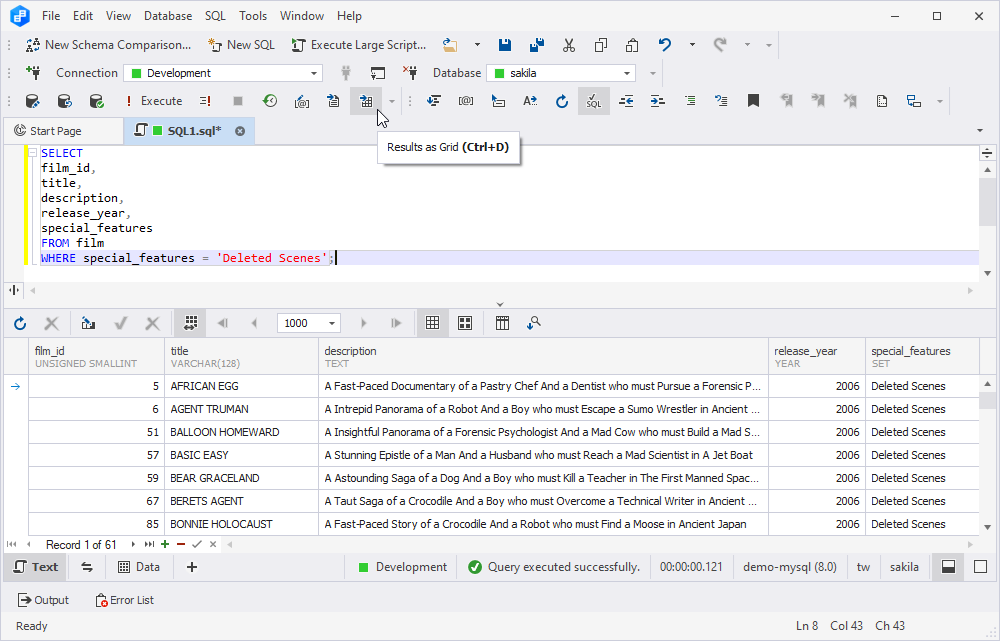Close the SQL1.sql tab
This screenshot has height=641, width=1000.
coord(240,131)
